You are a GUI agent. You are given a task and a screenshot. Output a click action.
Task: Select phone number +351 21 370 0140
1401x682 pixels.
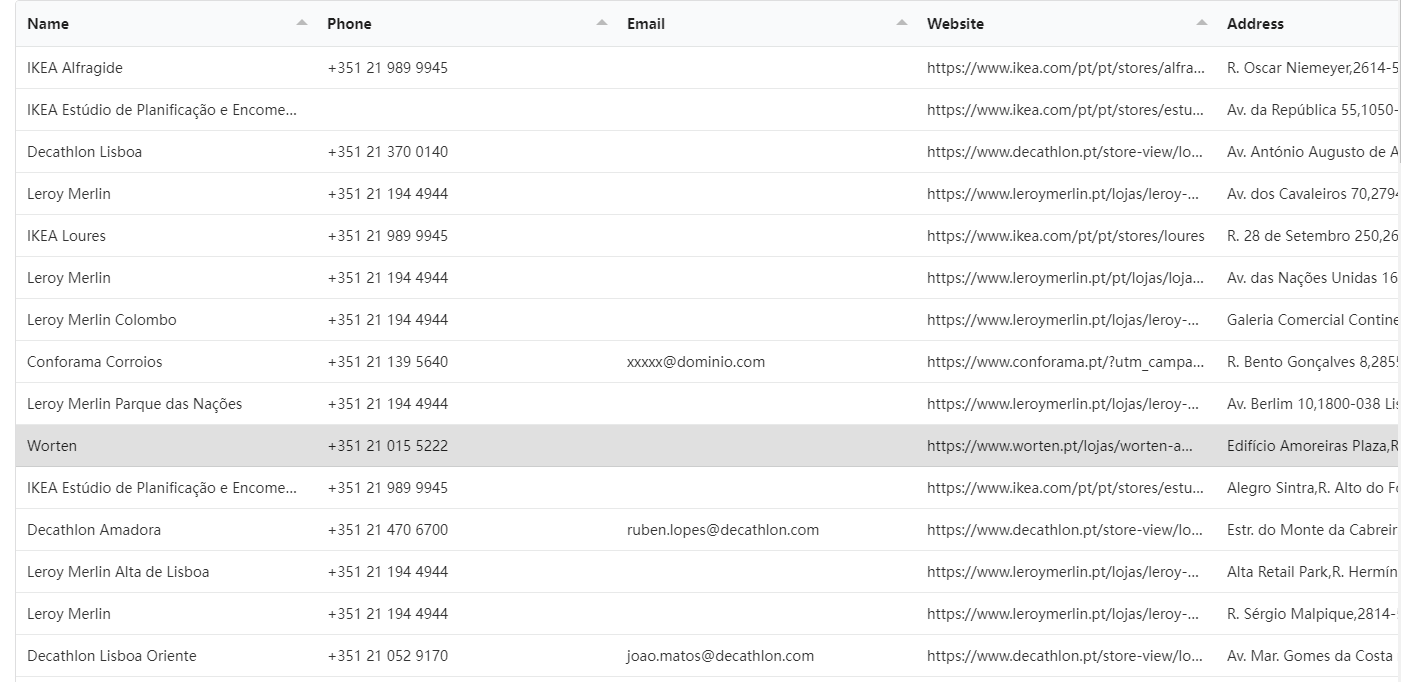[387, 152]
